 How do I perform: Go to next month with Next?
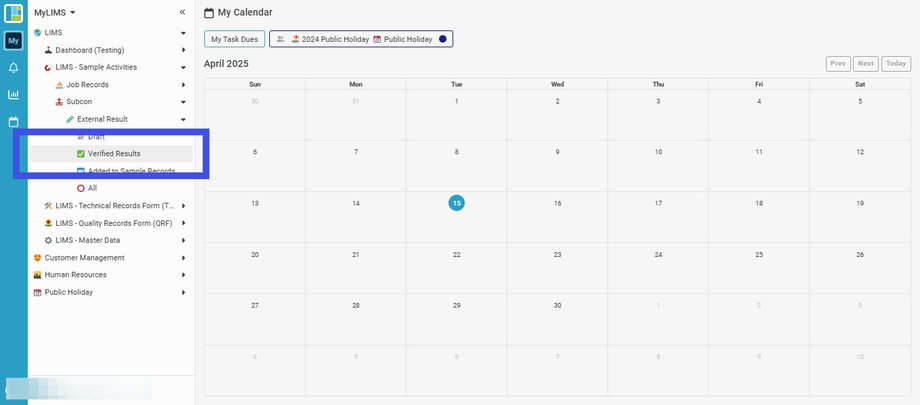point(865,63)
